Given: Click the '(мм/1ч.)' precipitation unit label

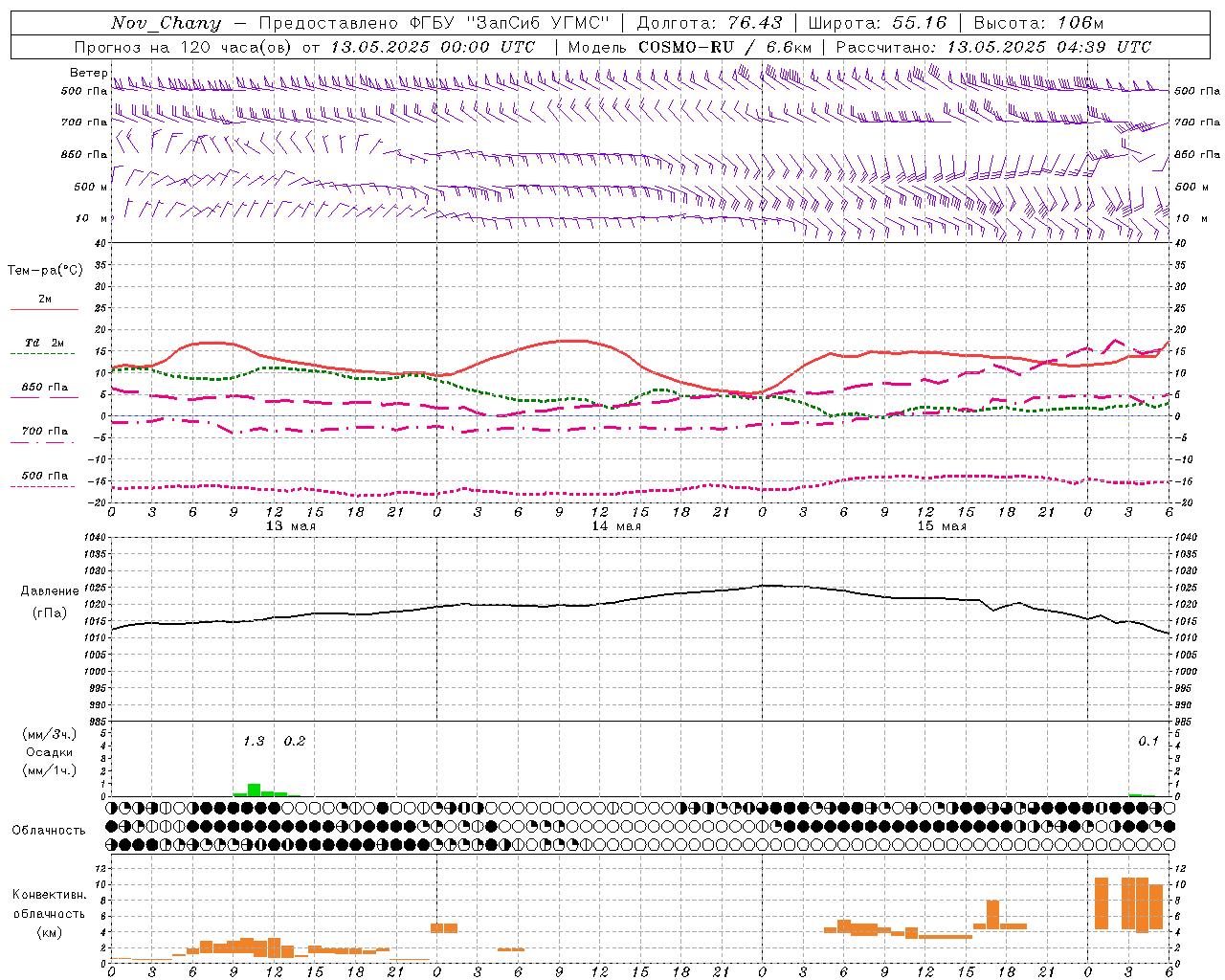Looking at the screenshot, I should click(x=49, y=770).
